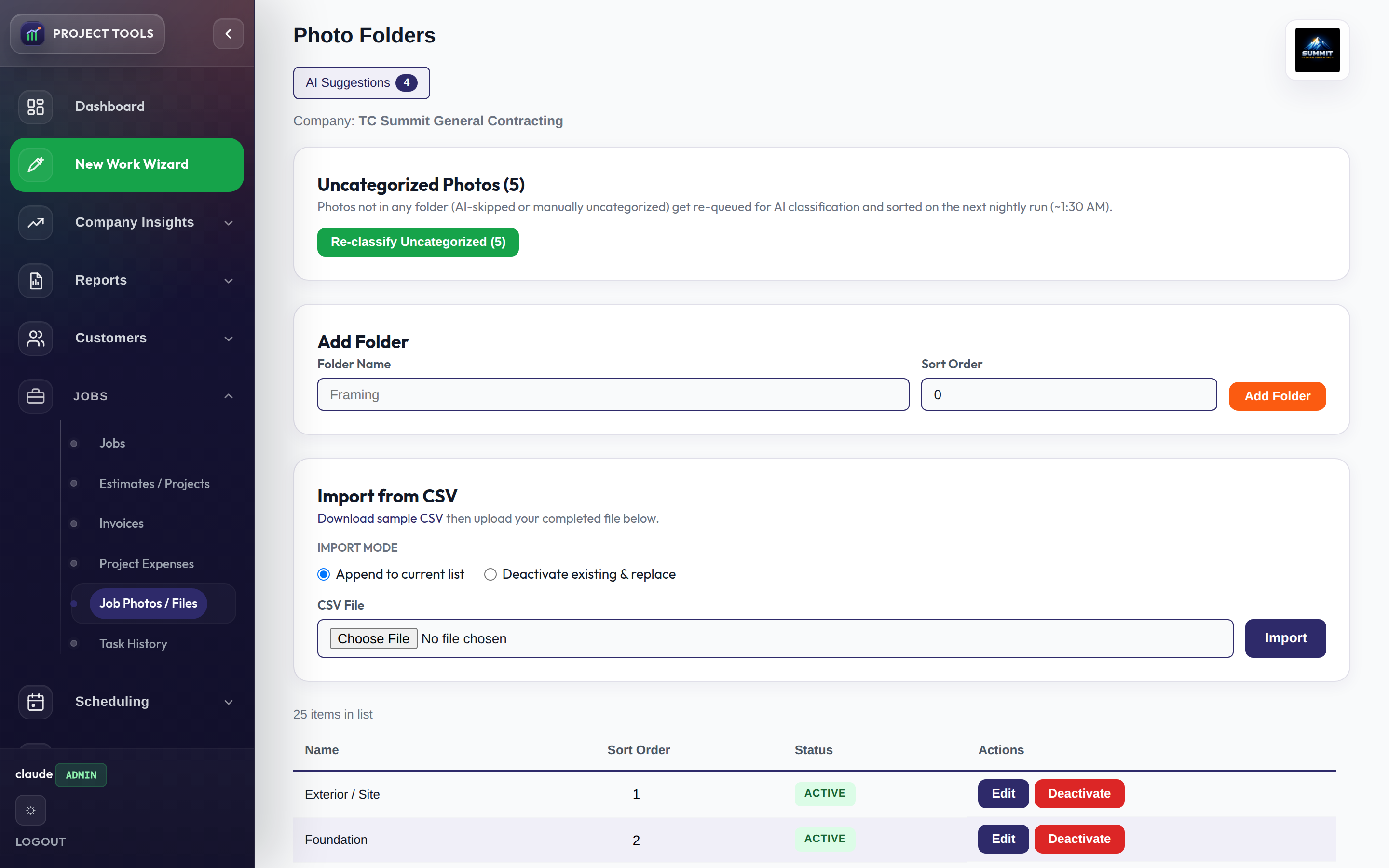Expand the Scheduling menu chevron

pos(229,702)
